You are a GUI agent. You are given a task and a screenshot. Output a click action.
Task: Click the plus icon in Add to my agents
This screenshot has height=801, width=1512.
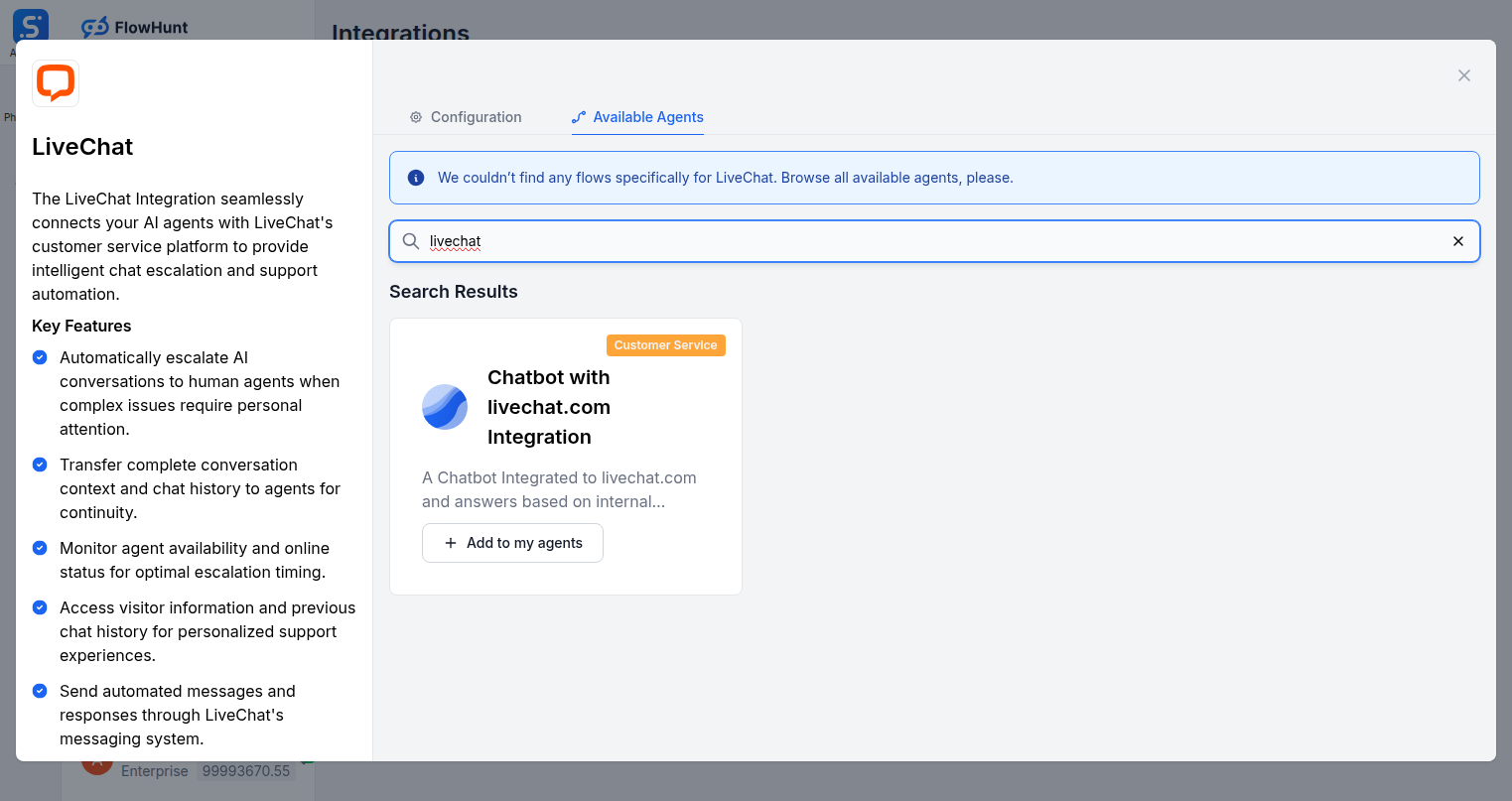(452, 543)
